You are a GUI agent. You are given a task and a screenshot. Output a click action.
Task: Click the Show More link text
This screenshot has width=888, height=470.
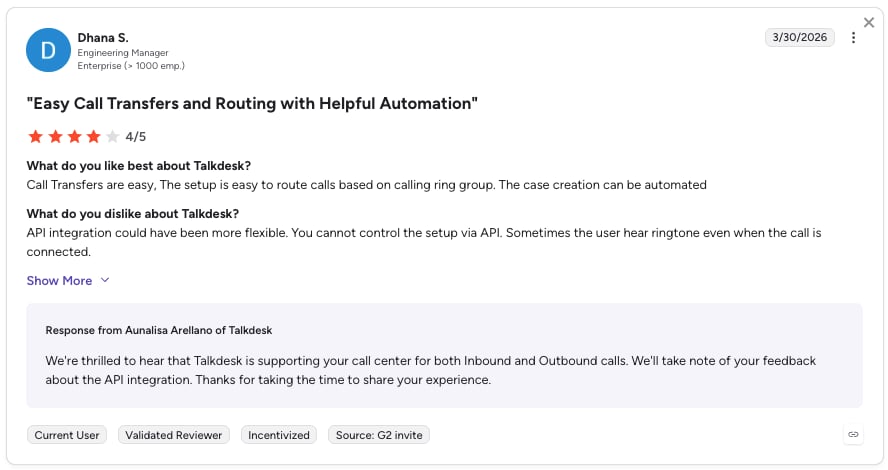(x=59, y=281)
